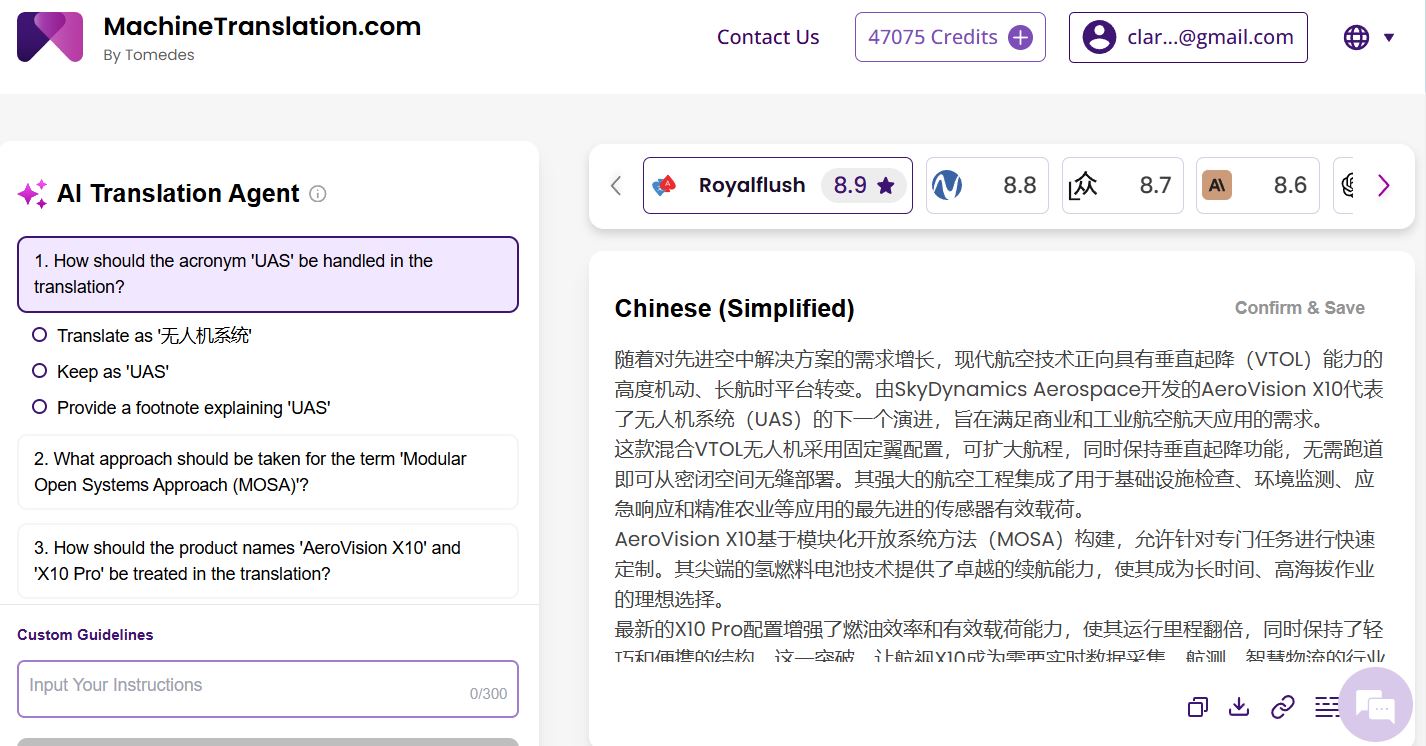Image resolution: width=1426 pixels, height=746 pixels.
Task: Expand question 2 about MOSA term
Action: 268,472
